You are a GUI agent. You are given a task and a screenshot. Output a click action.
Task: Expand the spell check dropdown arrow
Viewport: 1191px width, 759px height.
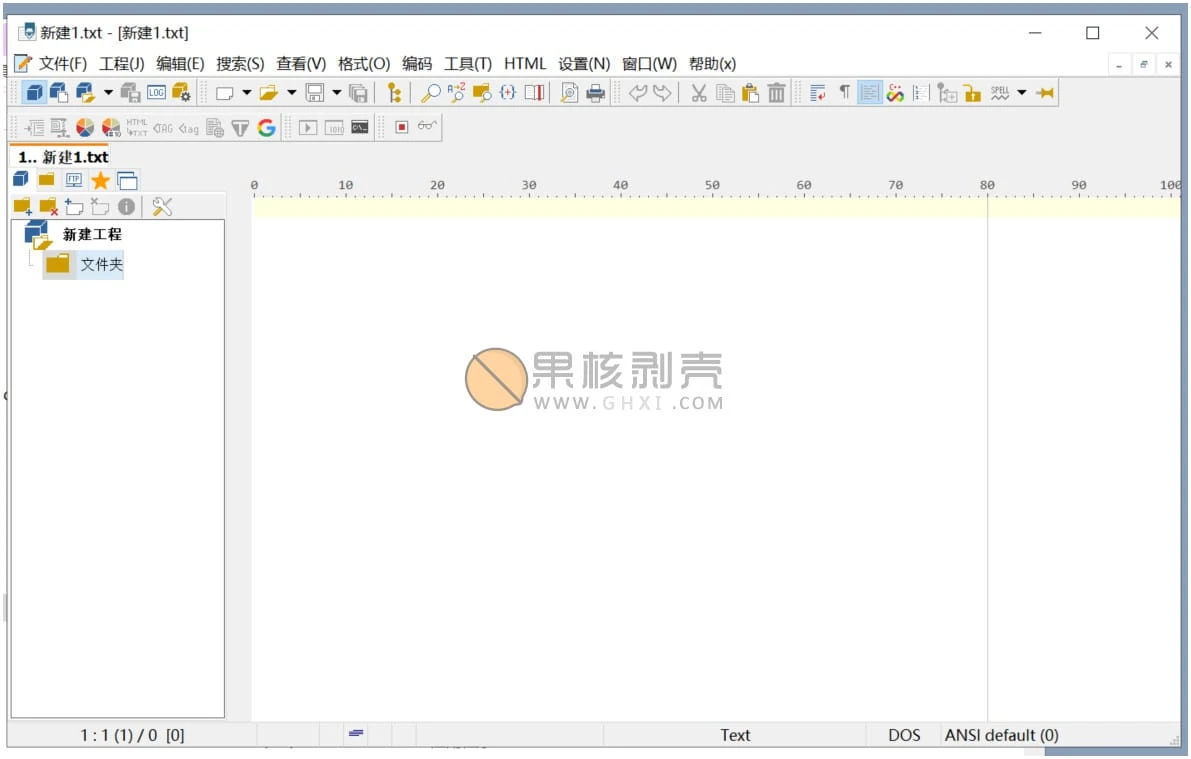[x=1023, y=92]
